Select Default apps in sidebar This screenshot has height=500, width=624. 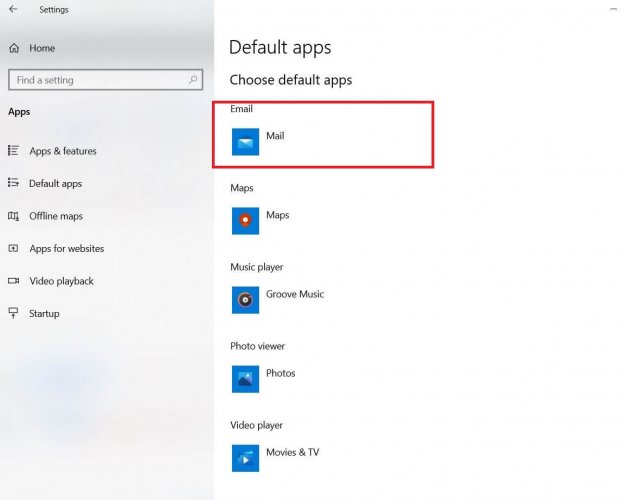[x=55, y=184]
